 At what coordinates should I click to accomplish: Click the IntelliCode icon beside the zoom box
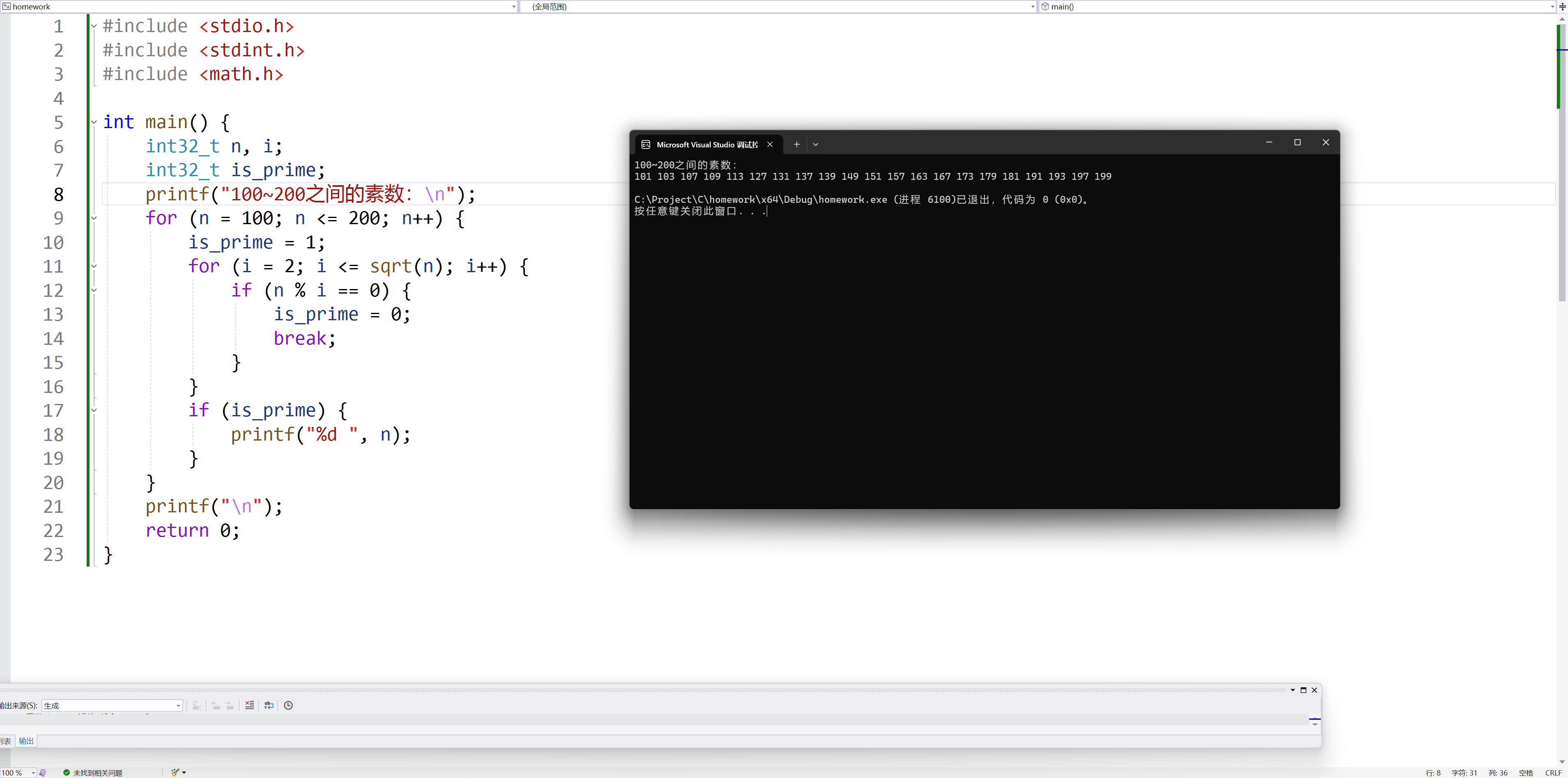[x=43, y=773]
